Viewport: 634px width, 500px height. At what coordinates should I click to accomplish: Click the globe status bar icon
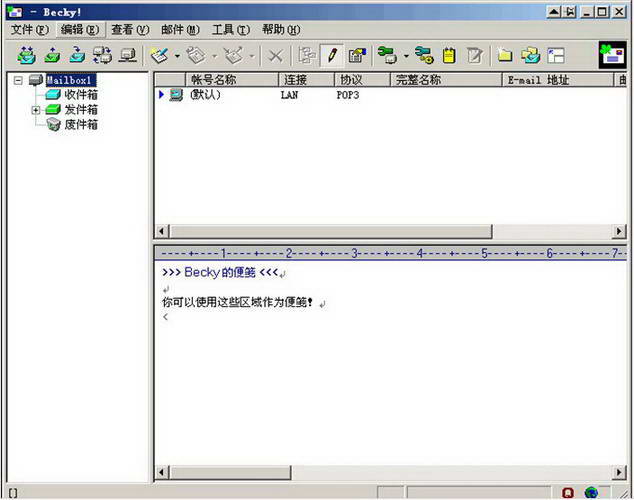point(591,492)
